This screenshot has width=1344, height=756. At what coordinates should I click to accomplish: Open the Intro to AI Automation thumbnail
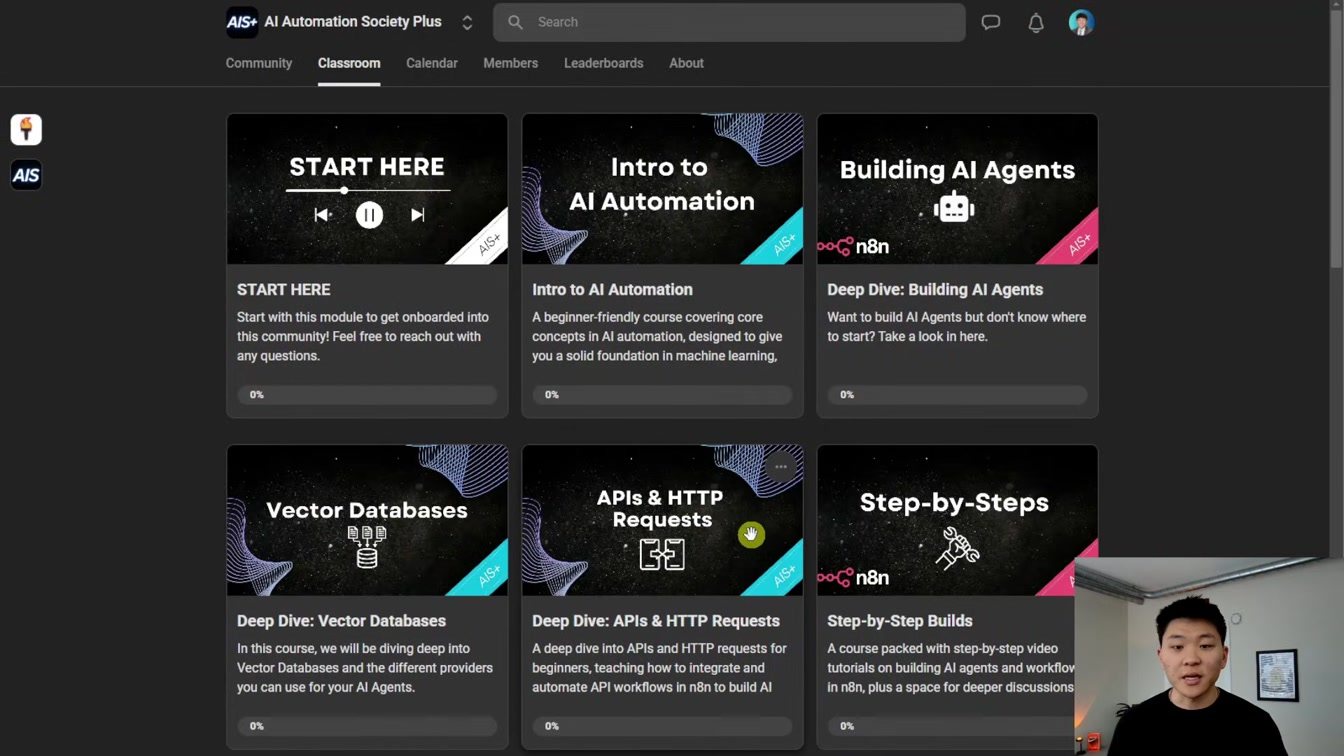[662, 189]
